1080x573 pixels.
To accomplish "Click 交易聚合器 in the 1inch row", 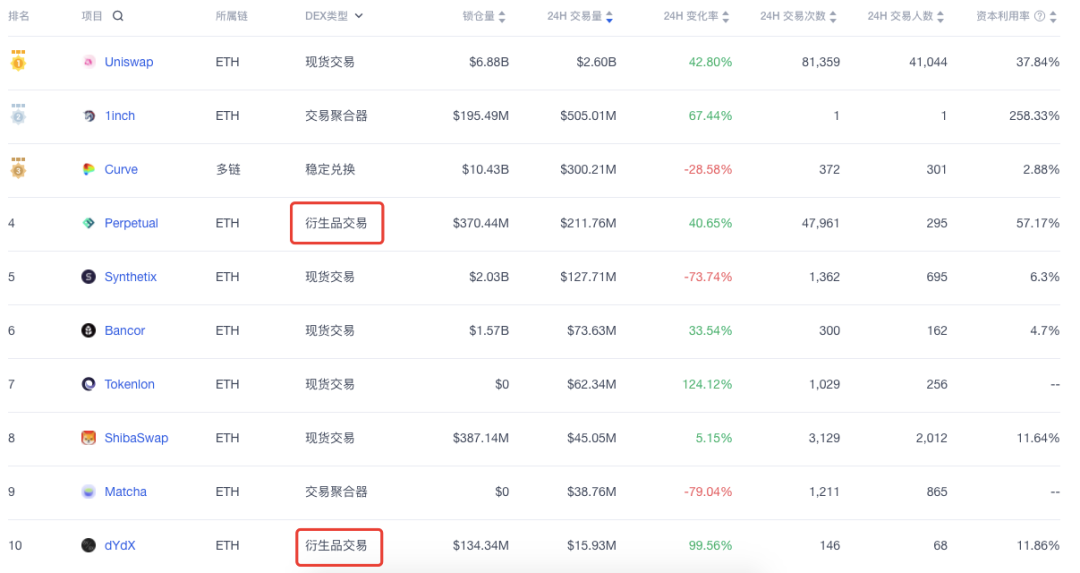I will click(x=336, y=116).
